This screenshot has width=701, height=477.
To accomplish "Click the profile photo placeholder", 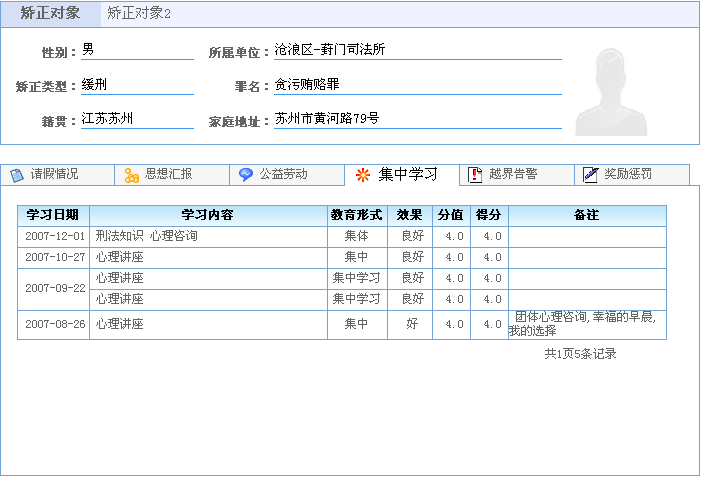I will (619, 91).
